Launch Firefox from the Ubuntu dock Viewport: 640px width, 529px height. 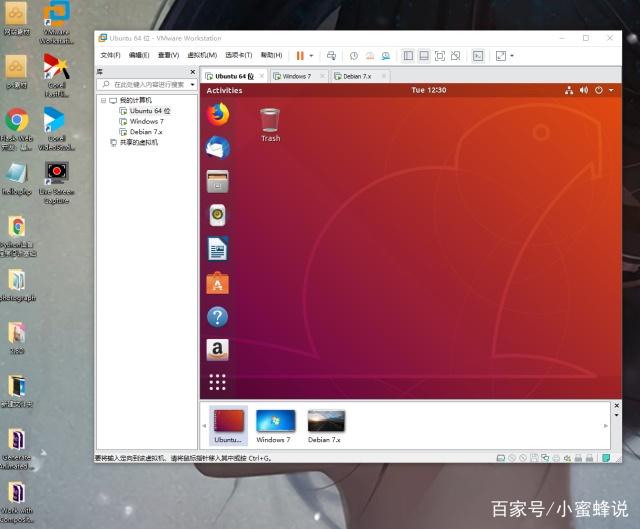tap(218, 114)
